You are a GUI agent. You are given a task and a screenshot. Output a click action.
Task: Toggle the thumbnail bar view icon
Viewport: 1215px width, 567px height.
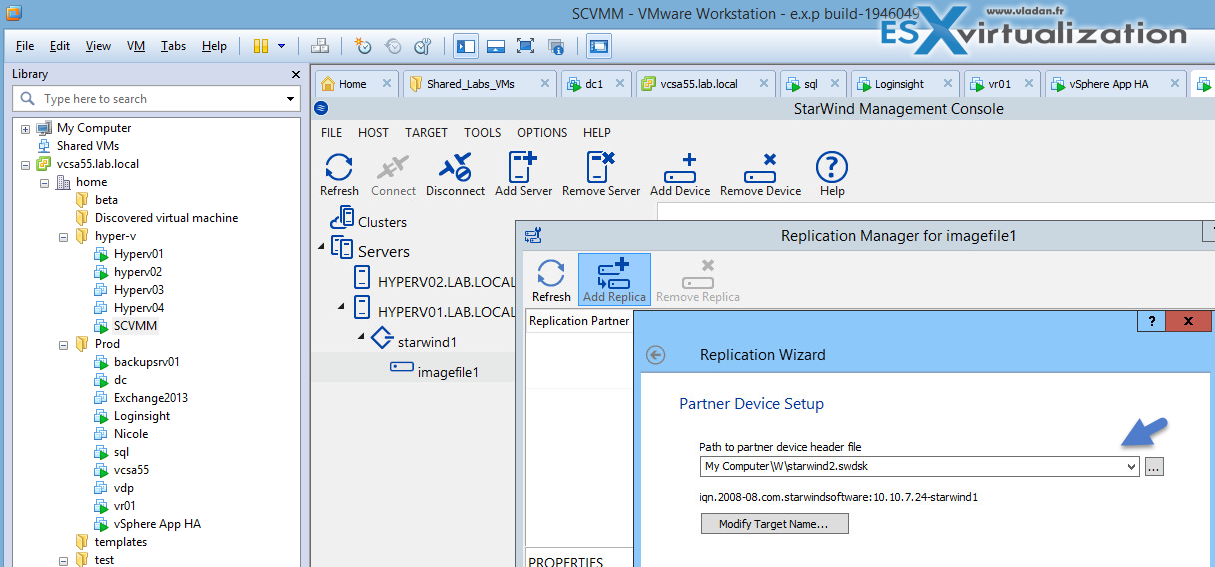point(495,46)
